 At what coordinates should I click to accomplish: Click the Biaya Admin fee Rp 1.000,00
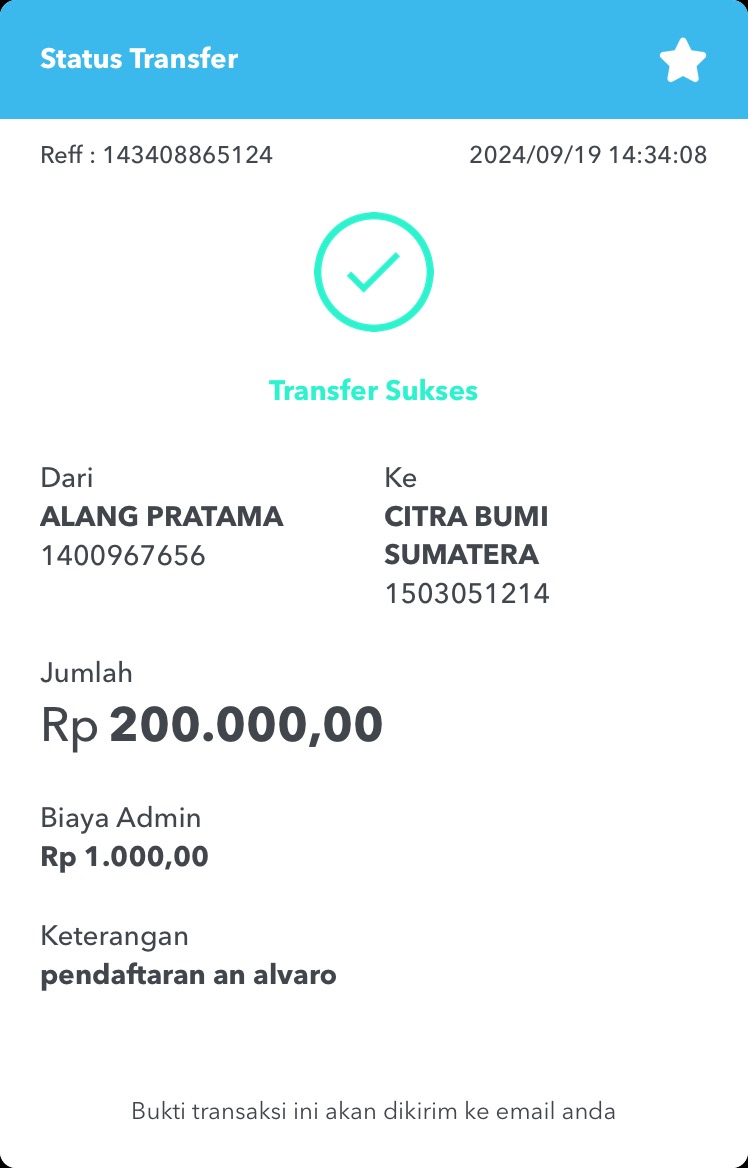(x=124, y=857)
